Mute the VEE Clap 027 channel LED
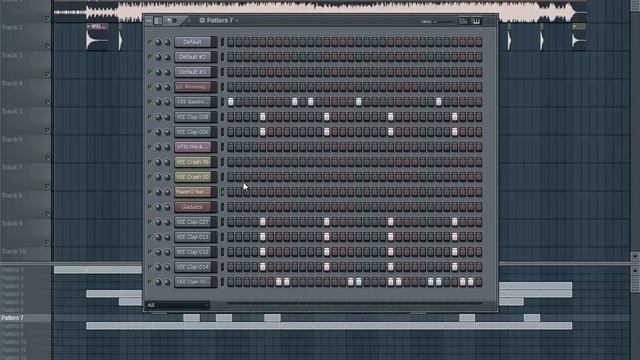This screenshot has width=640, height=360. point(149,222)
